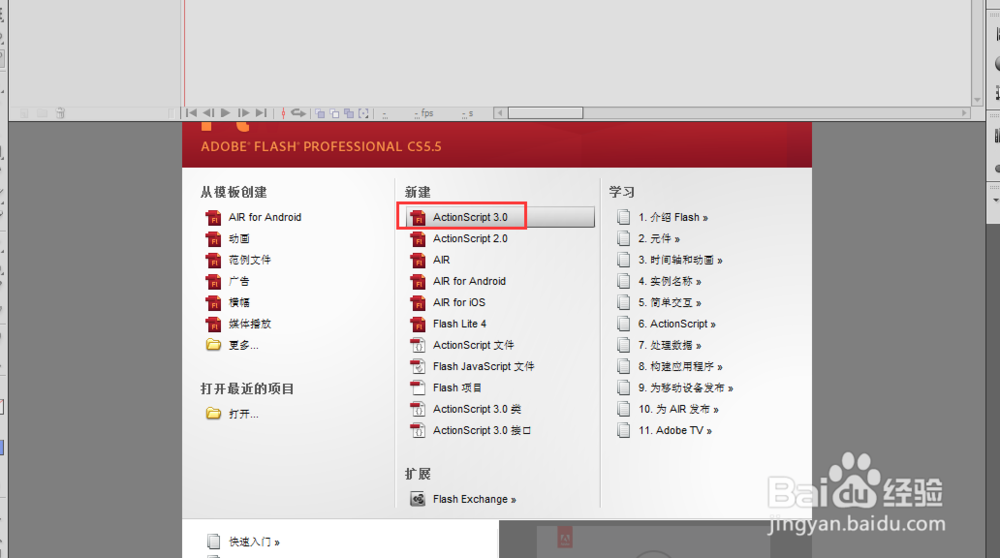Click the new layer icon
Screen dimensions: 1000x558
coord(24,113)
